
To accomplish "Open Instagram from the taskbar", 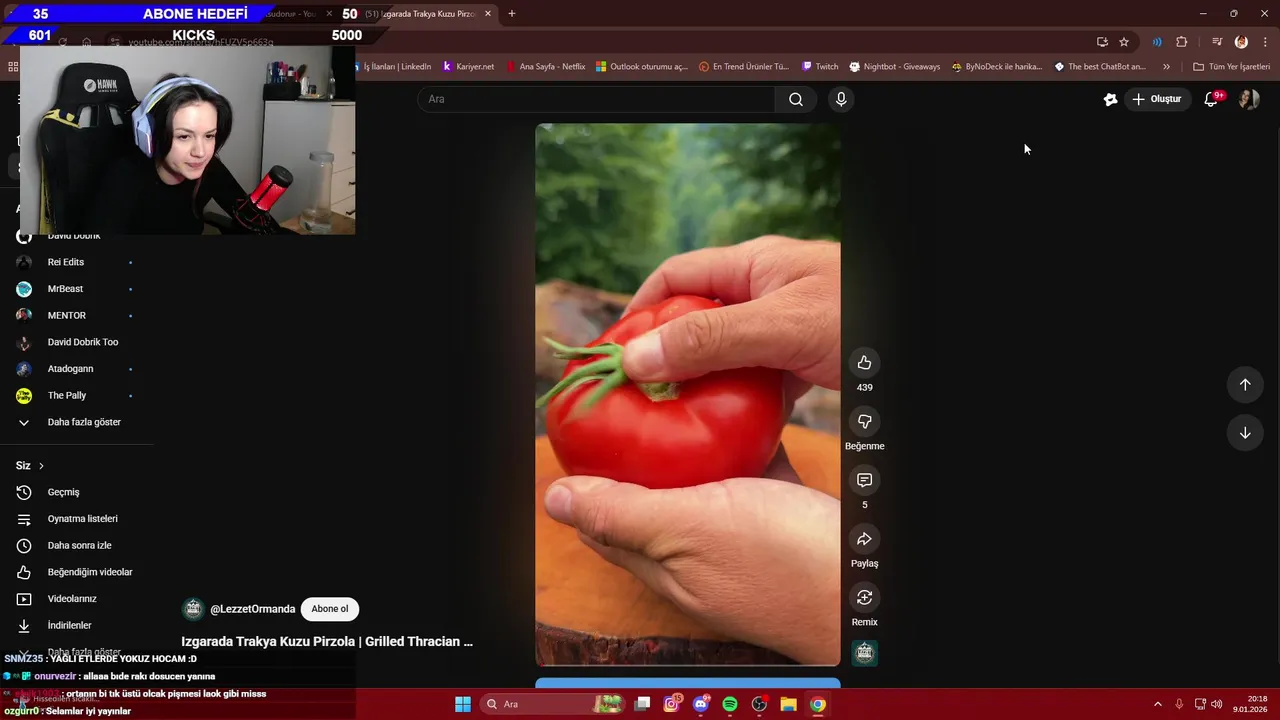I will (x=671, y=704).
